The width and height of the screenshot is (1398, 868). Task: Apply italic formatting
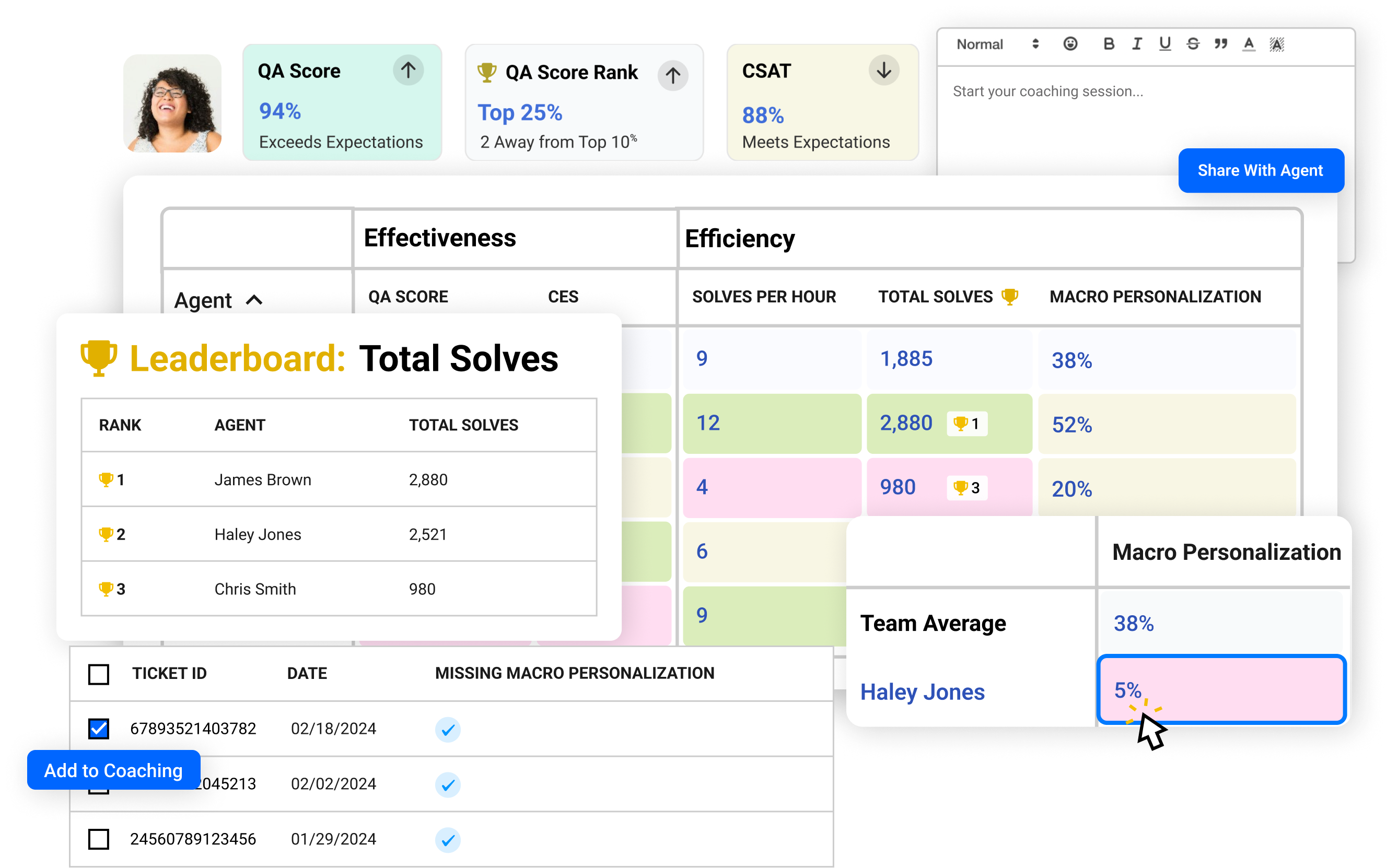[x=1136, y=44]
